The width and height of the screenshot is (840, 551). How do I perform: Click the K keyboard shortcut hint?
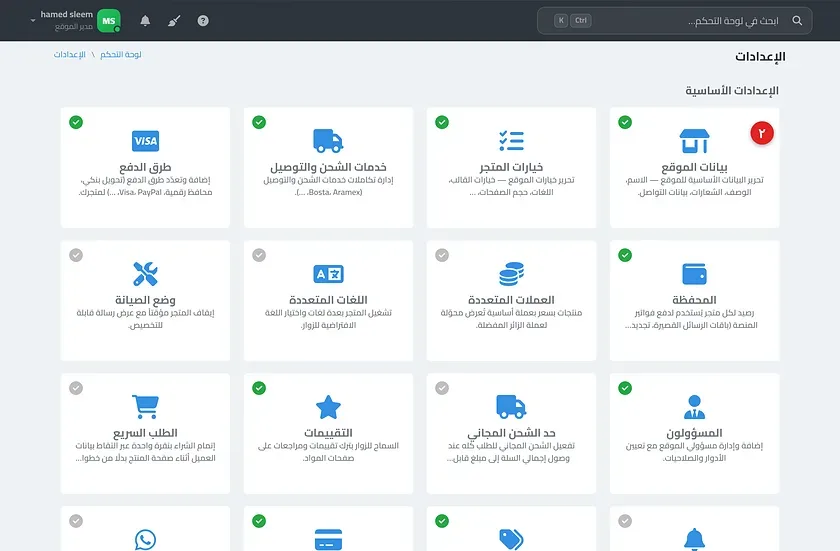coord(561,21)
